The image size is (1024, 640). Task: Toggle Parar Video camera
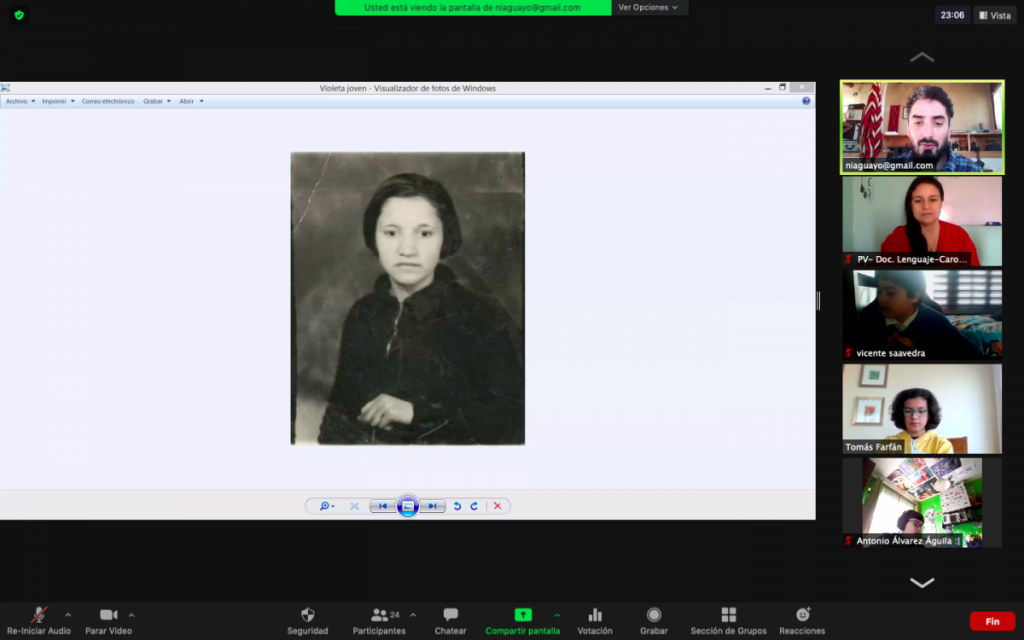tap(108, 615)
